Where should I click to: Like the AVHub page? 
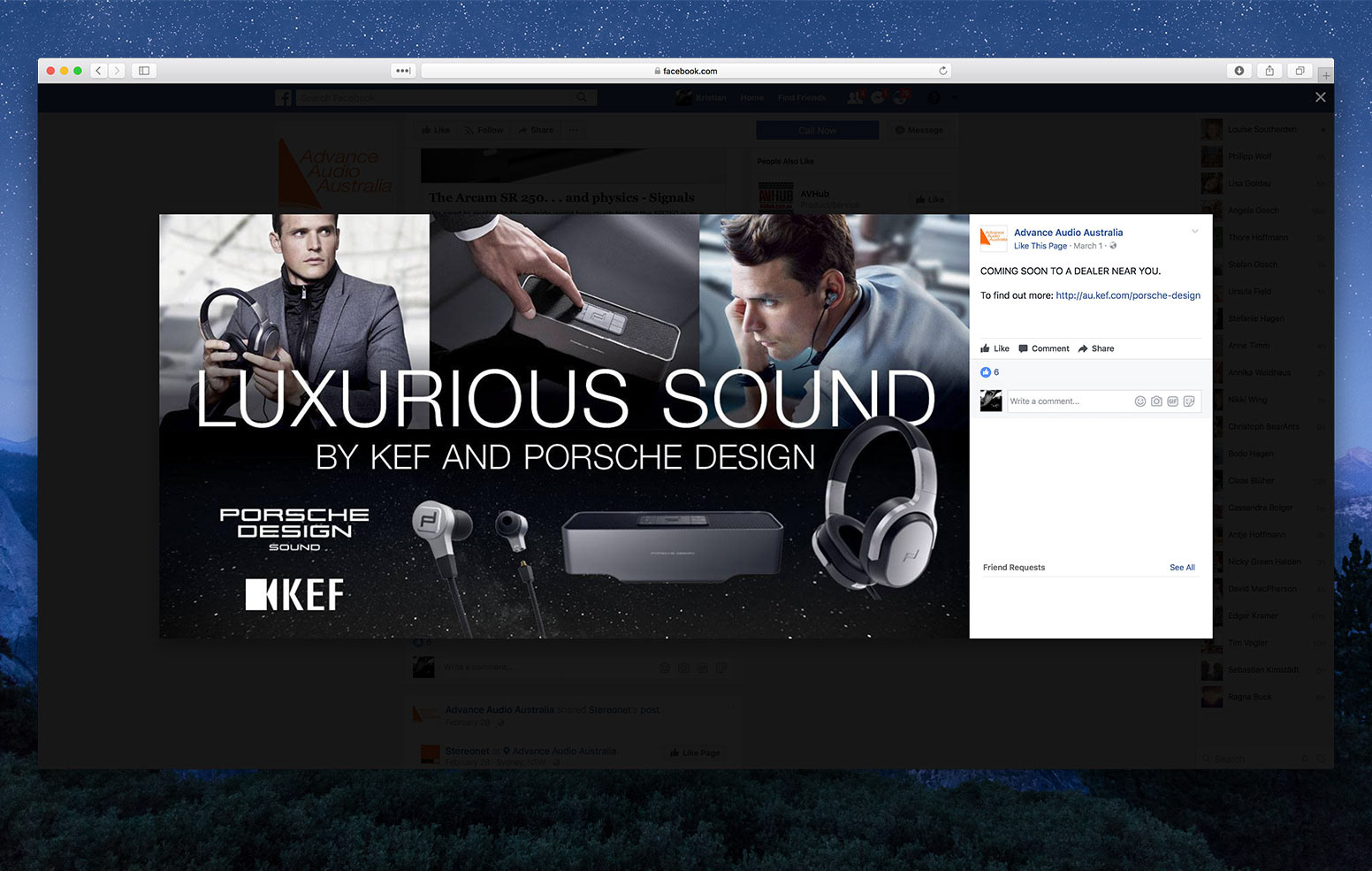point(930,200)
